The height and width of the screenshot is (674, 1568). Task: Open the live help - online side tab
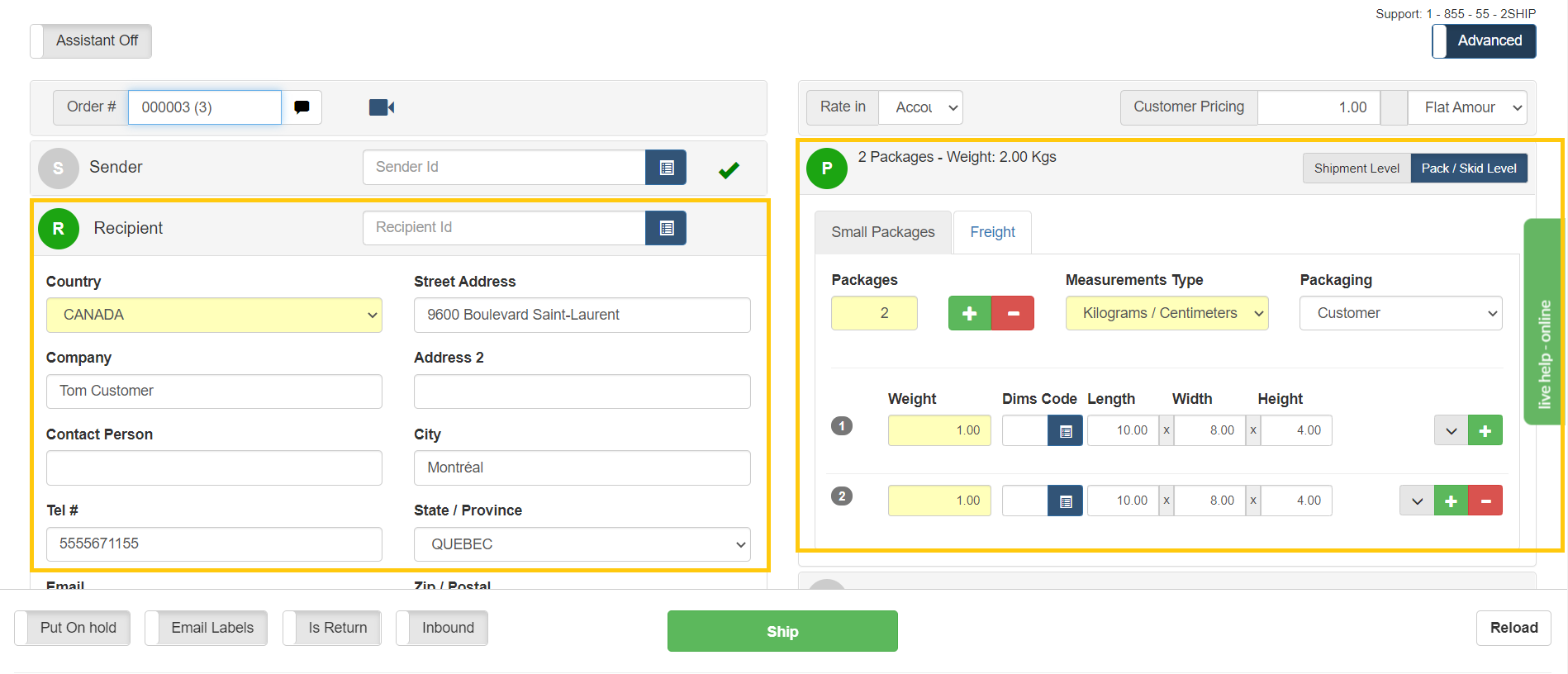tap(1543, 321)
